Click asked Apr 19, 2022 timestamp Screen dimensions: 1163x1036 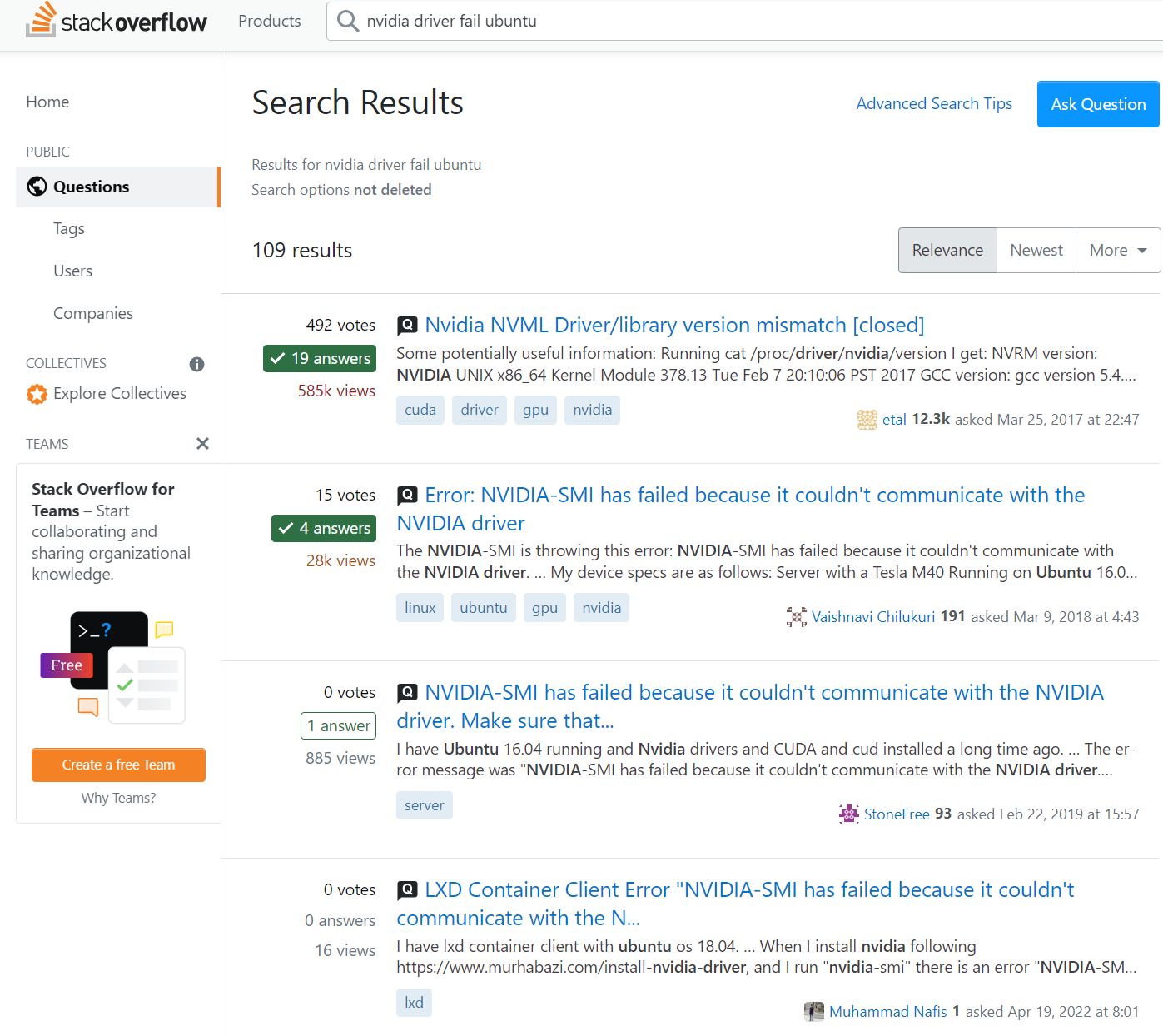click(x=1052, y=1012)
